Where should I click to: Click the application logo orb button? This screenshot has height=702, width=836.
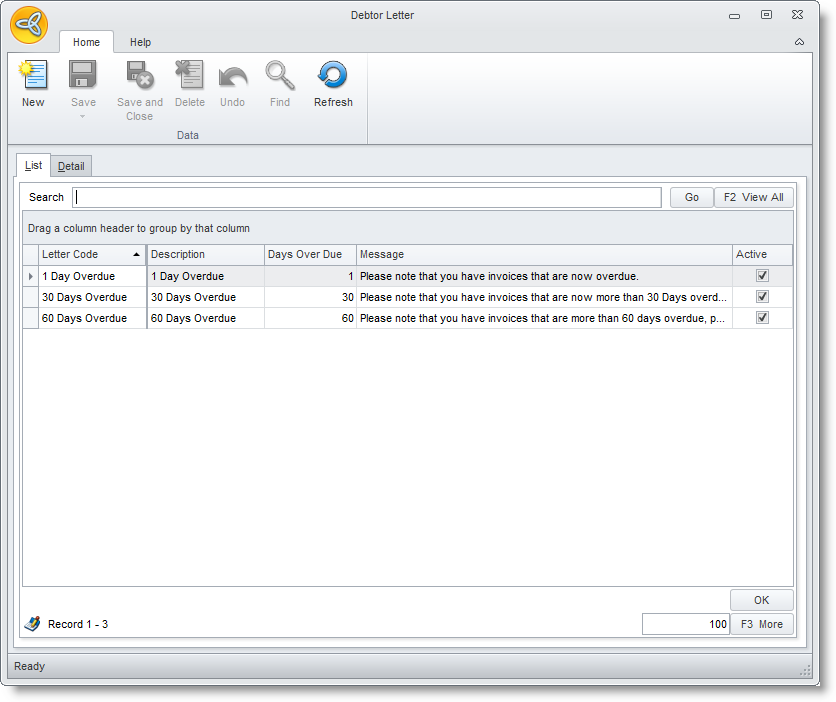coord(30,24)
